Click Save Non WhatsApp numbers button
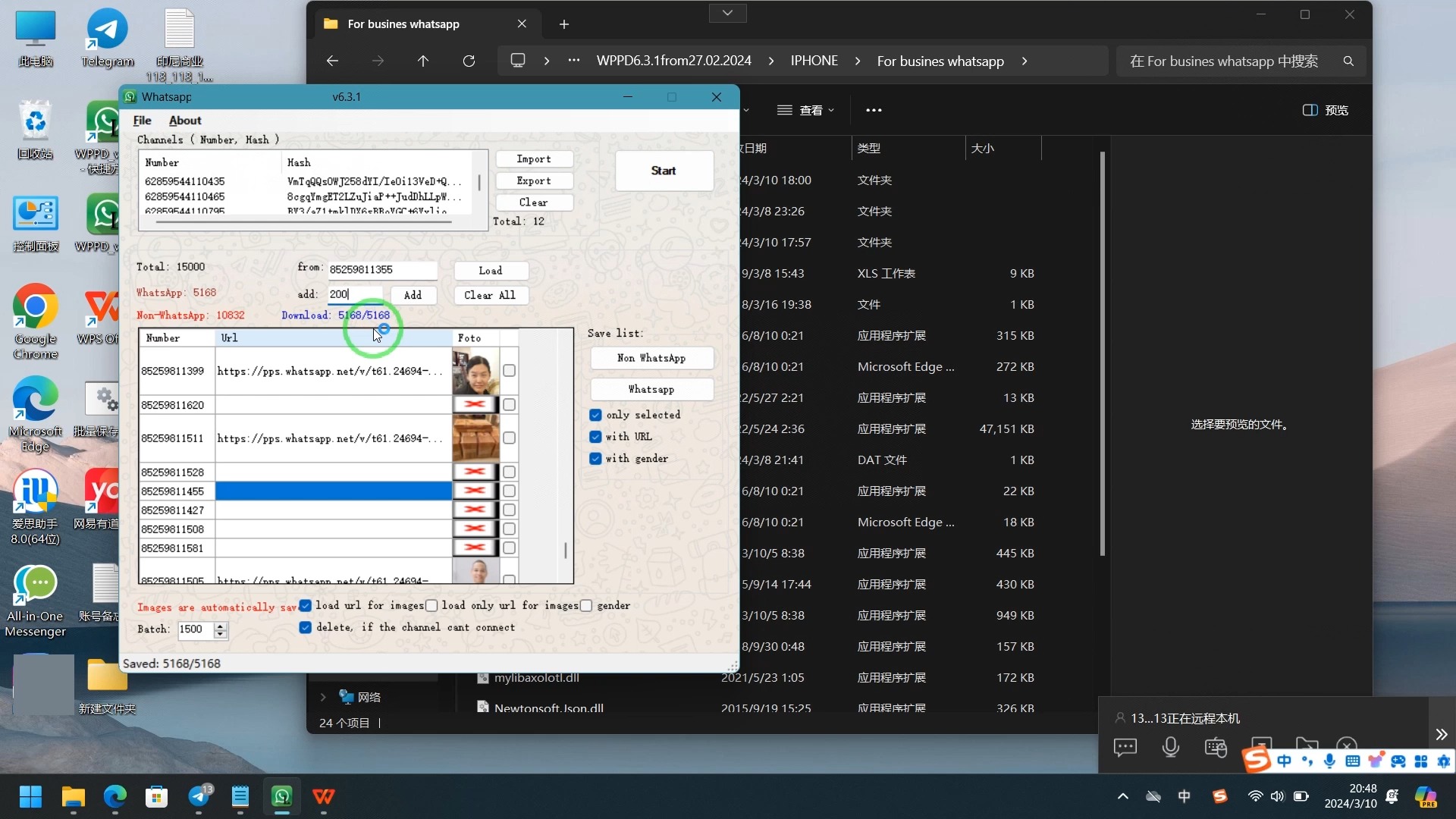This screenshot has height=819, width=1456. coord(651,358)
